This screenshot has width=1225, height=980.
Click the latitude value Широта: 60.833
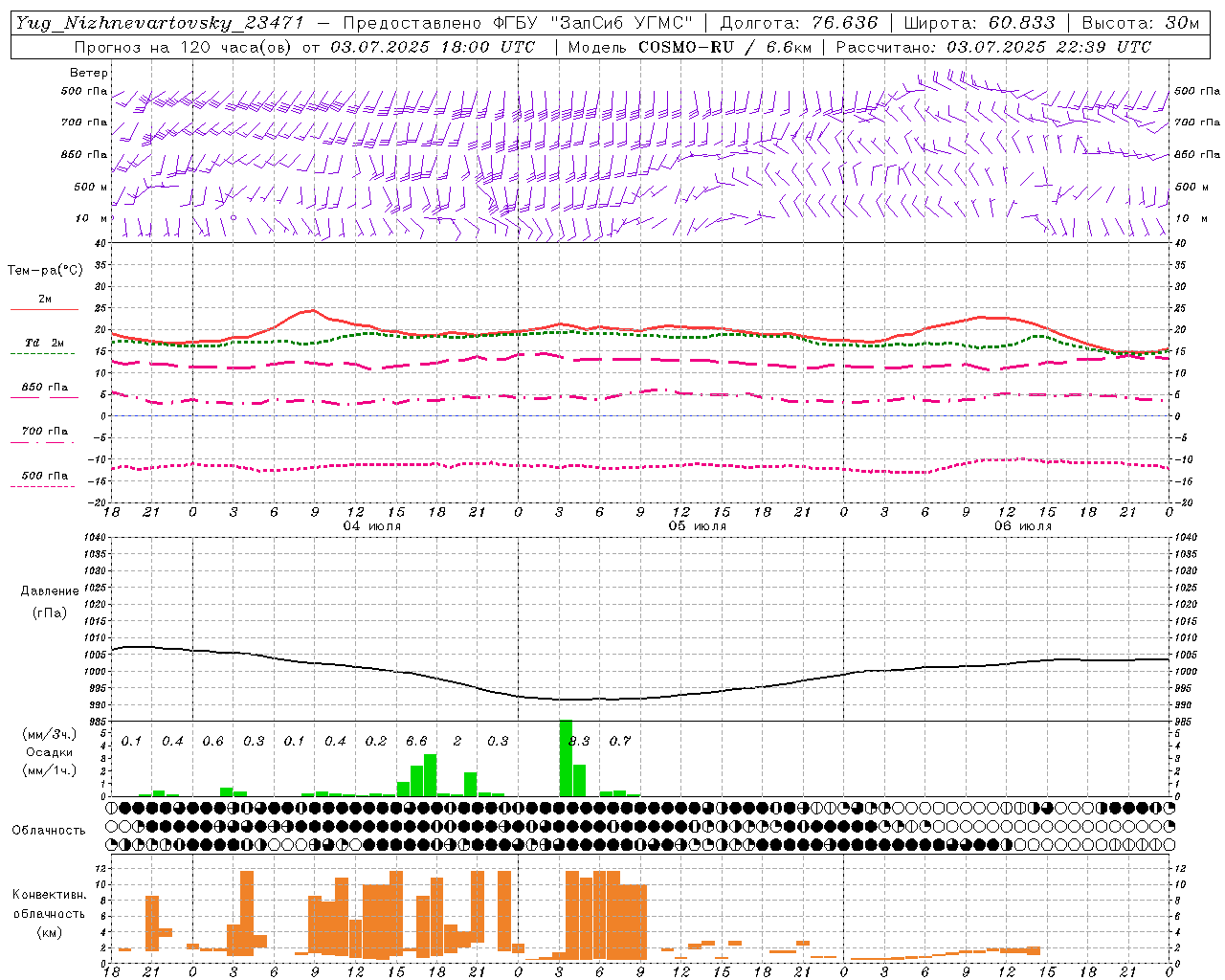(x=979, y=23)
